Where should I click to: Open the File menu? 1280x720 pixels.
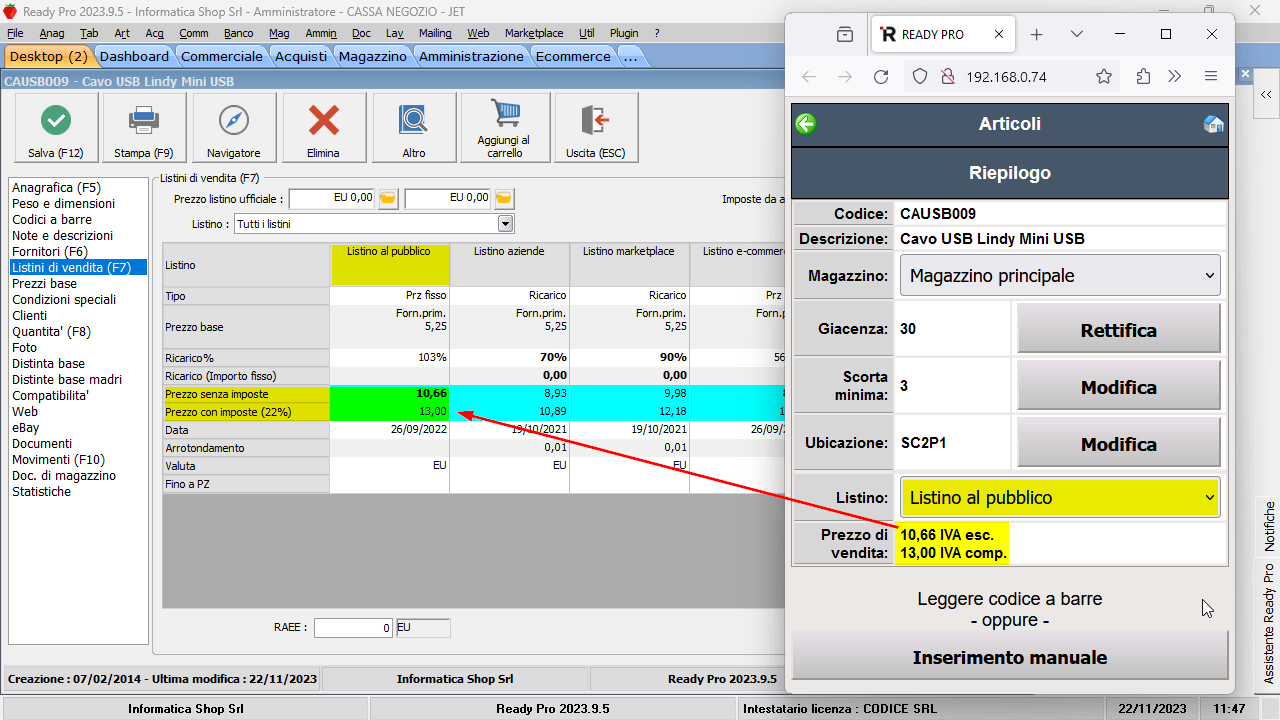point(15,33)
